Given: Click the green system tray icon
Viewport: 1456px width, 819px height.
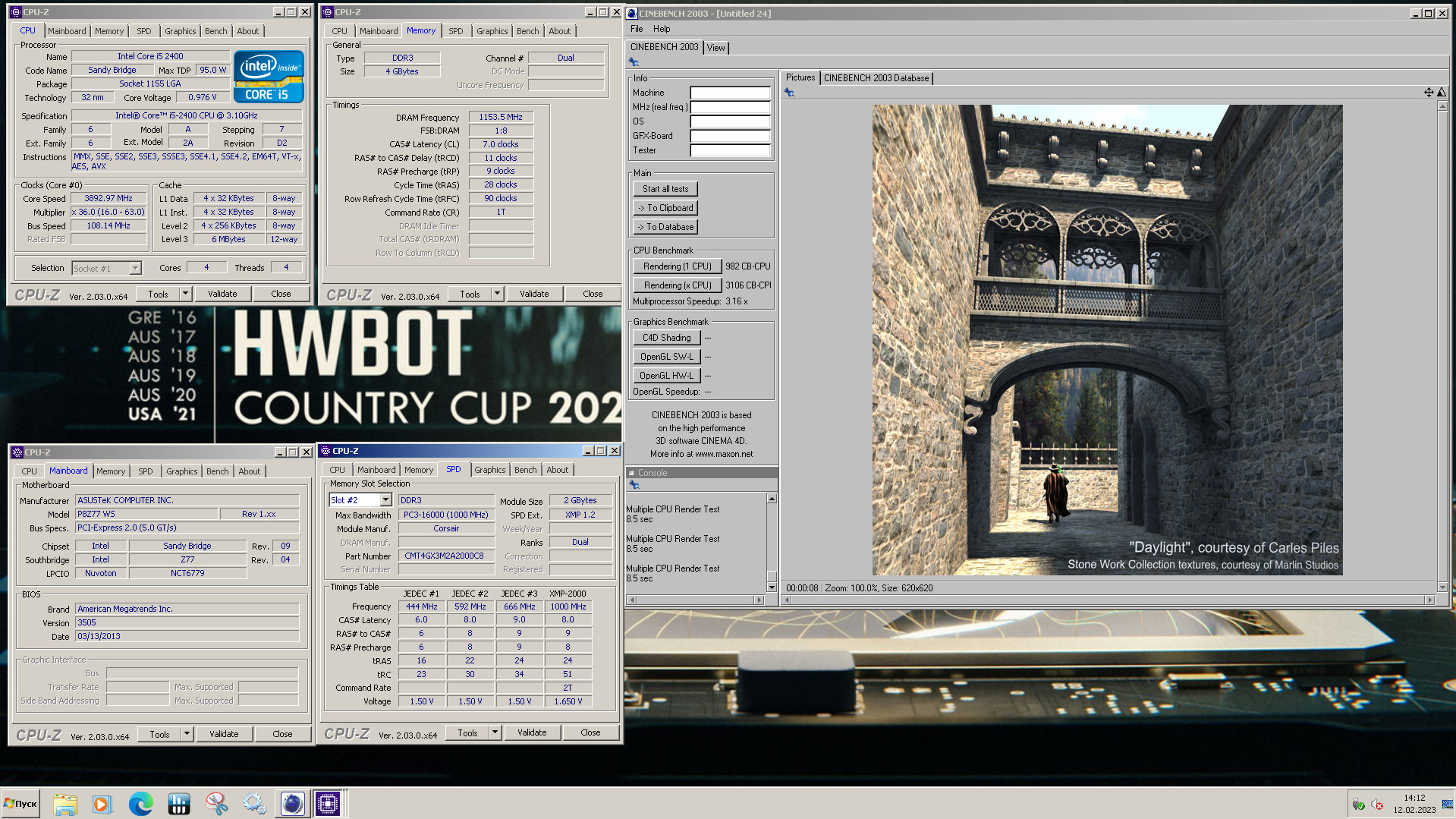Looking at the screenshot, I should click(1358, 805).
